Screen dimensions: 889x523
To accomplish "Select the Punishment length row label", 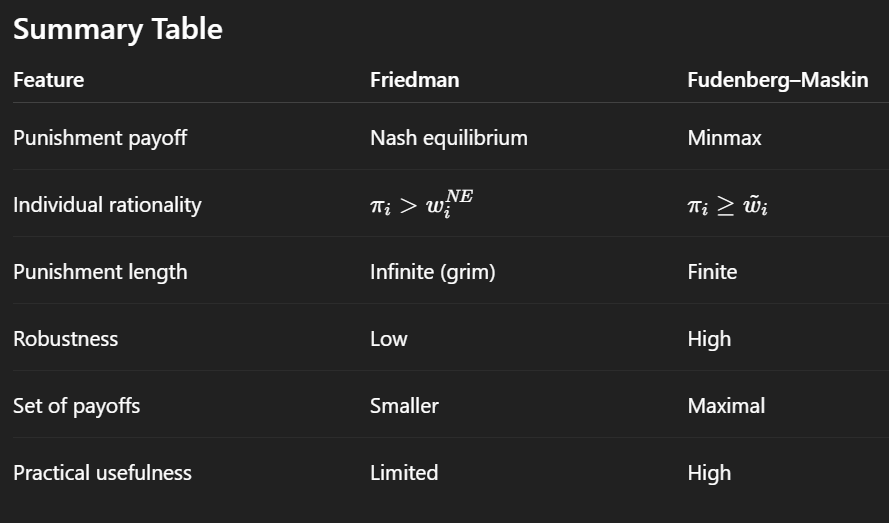I will click(100, 272).
